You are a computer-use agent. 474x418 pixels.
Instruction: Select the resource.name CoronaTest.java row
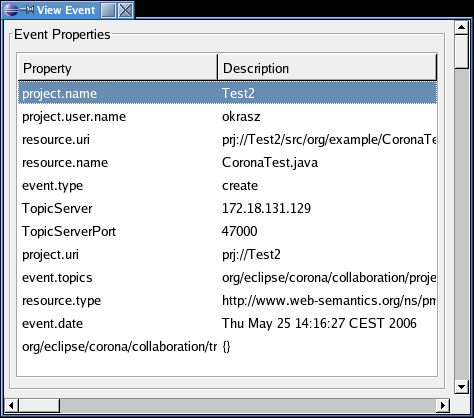(227, 163)
